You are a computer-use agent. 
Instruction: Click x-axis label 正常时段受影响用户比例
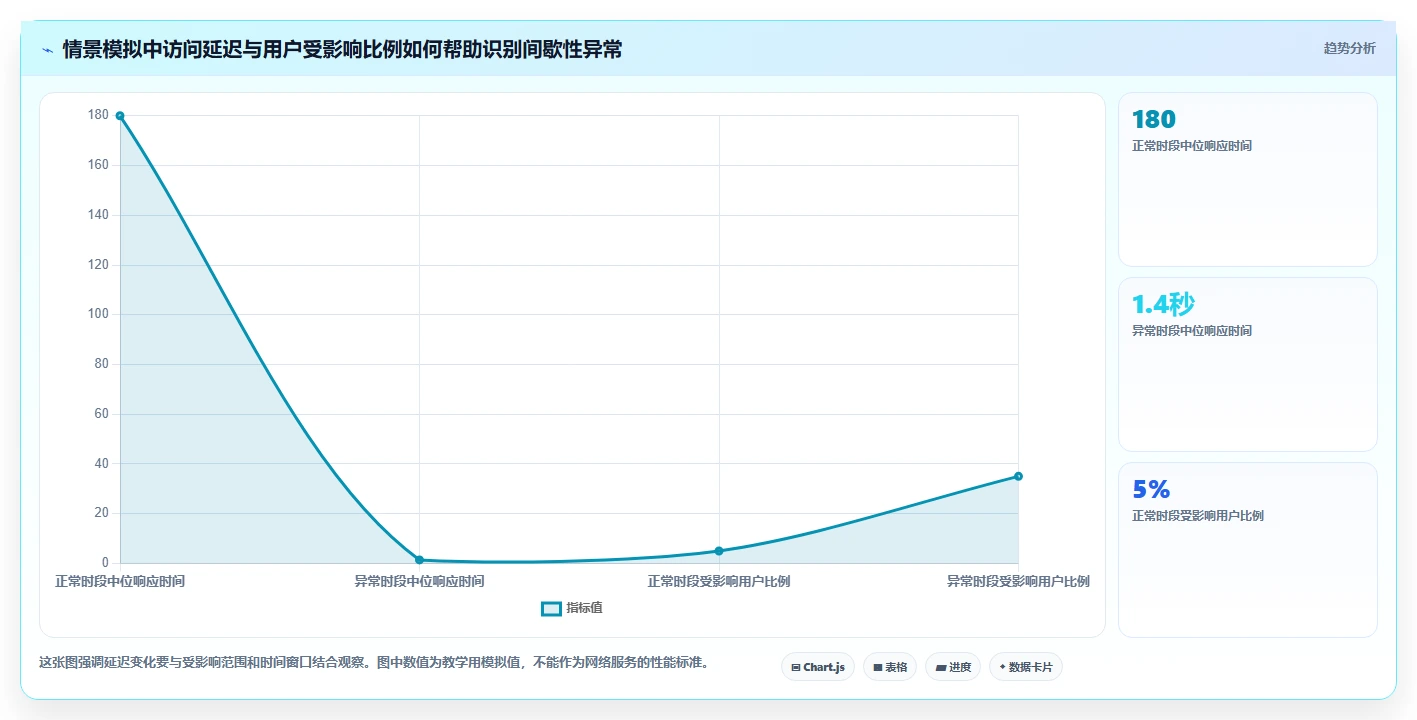(x=719, y=581)
